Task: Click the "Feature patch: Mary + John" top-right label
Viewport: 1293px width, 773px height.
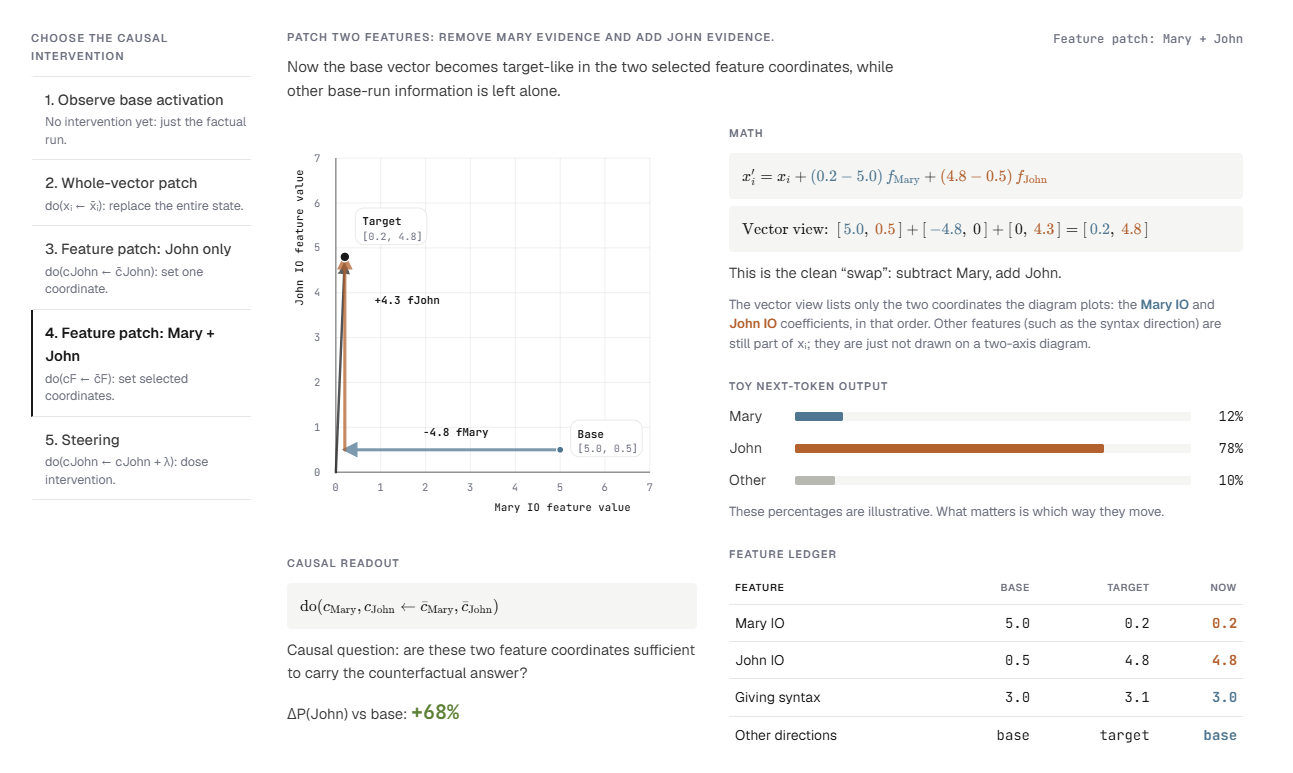Action: [x=1148, y=39]
